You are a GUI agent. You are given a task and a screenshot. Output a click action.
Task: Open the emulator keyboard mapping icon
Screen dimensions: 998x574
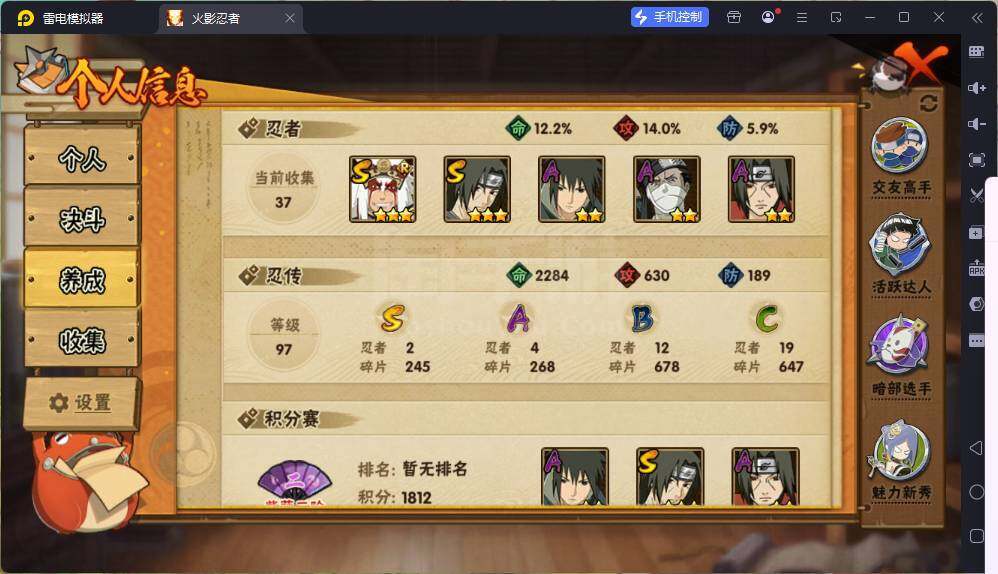coord(976,52)
